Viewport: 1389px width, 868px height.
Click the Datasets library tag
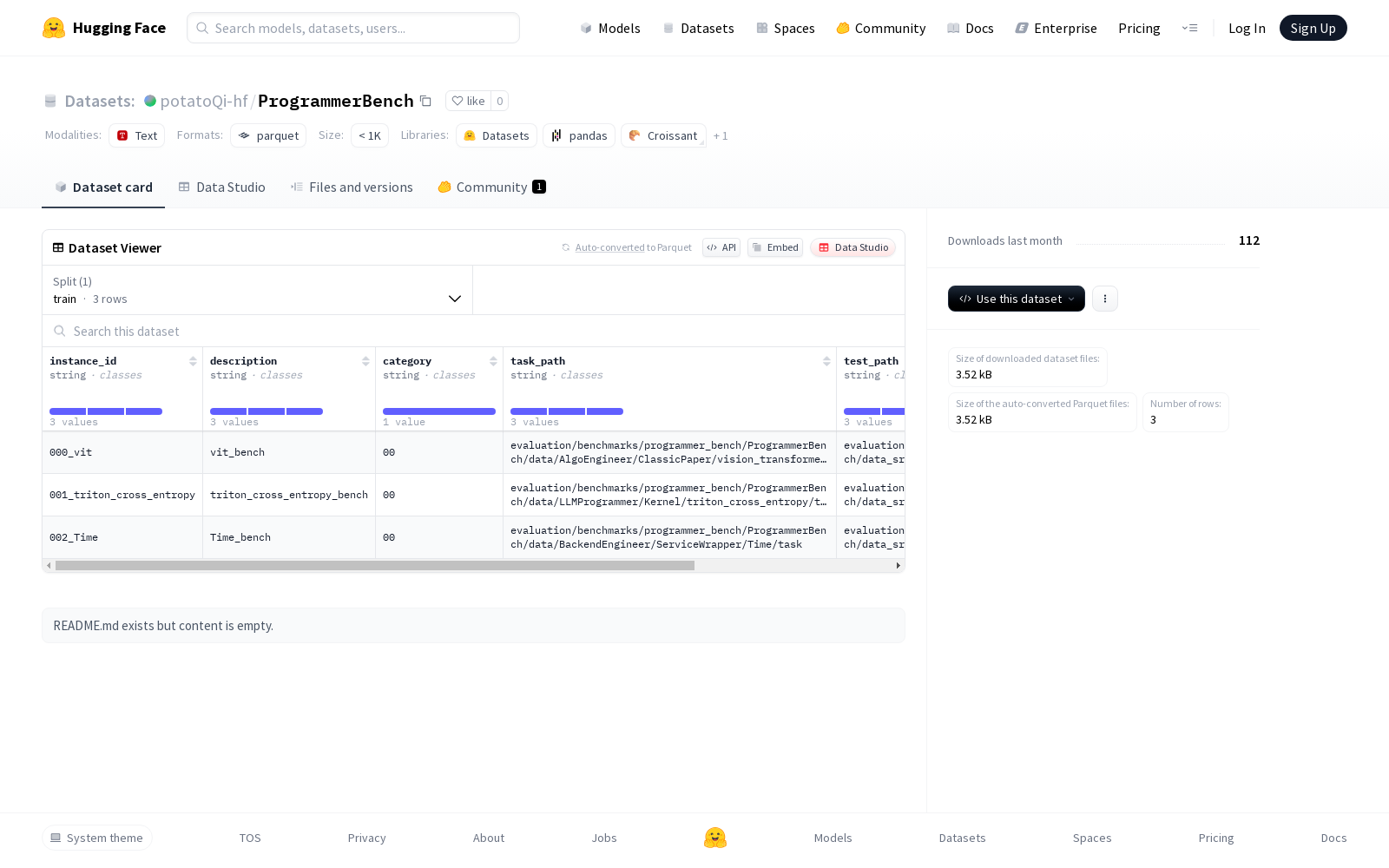[497, 135]
